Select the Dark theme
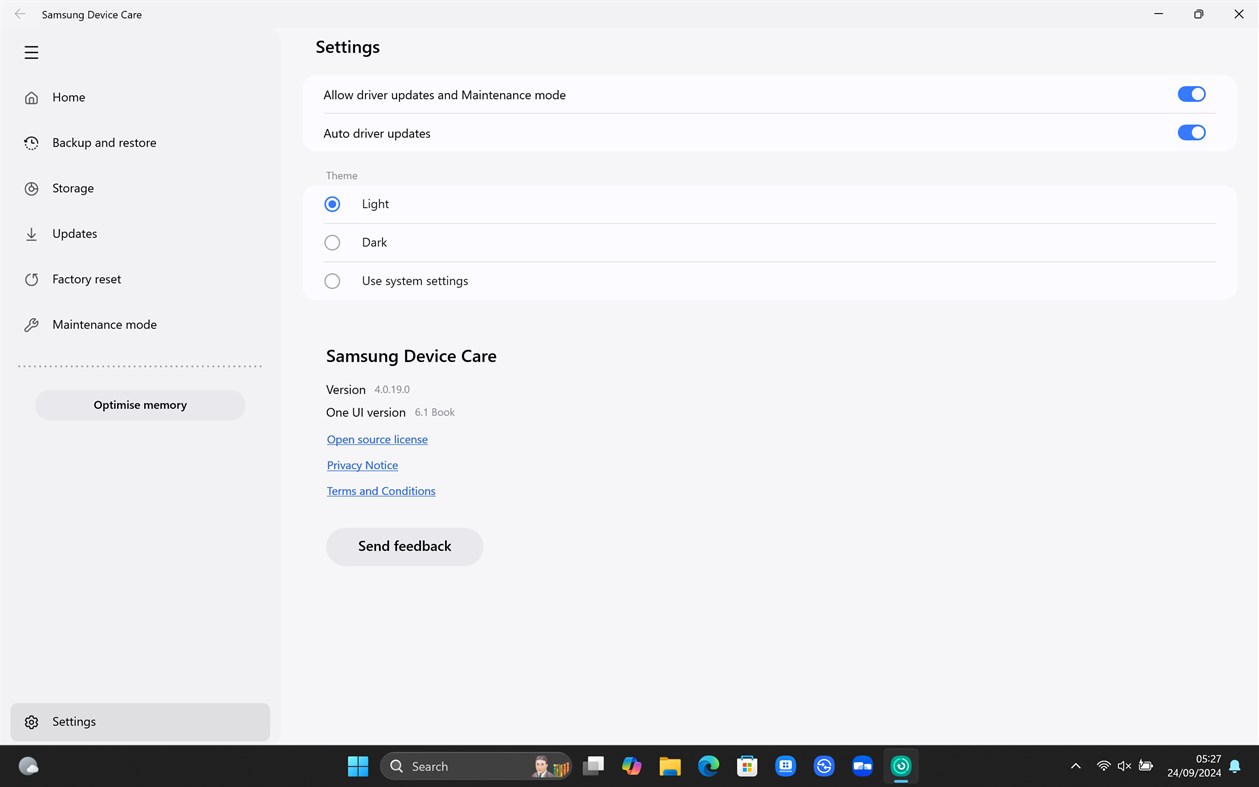The height and width of the screenshot is (787, 1259). 332,242
